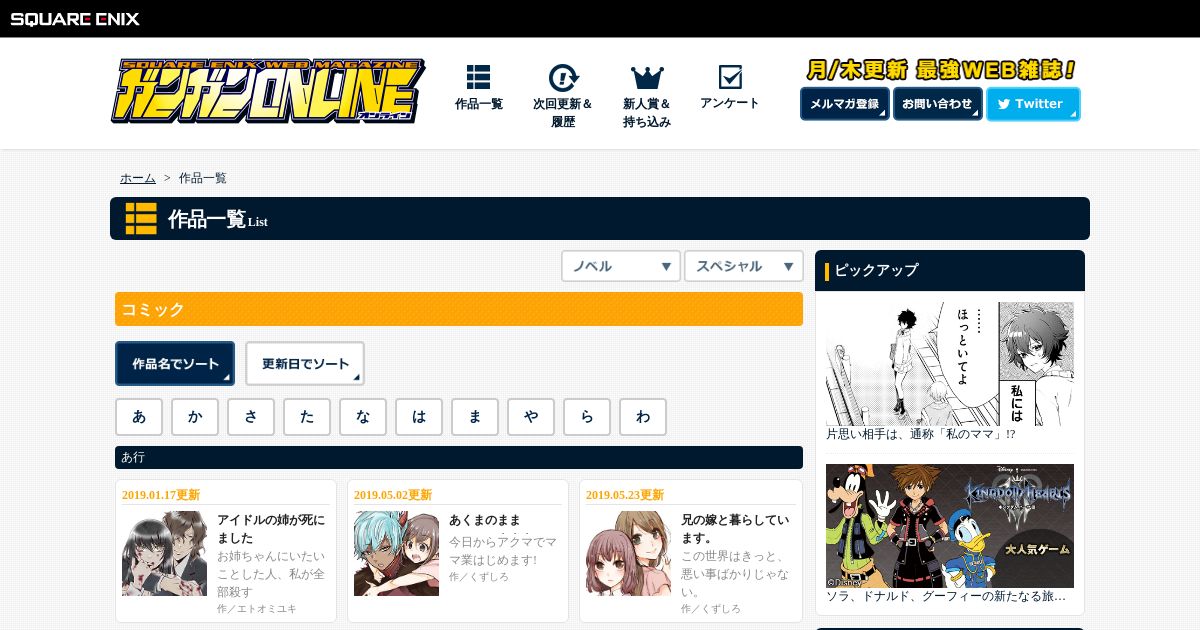The height and width of the screenshot is (630, 1200).
Task: Click the ガンガンONLINE logo
Action: pyautogui.click(x=267, y=91)
